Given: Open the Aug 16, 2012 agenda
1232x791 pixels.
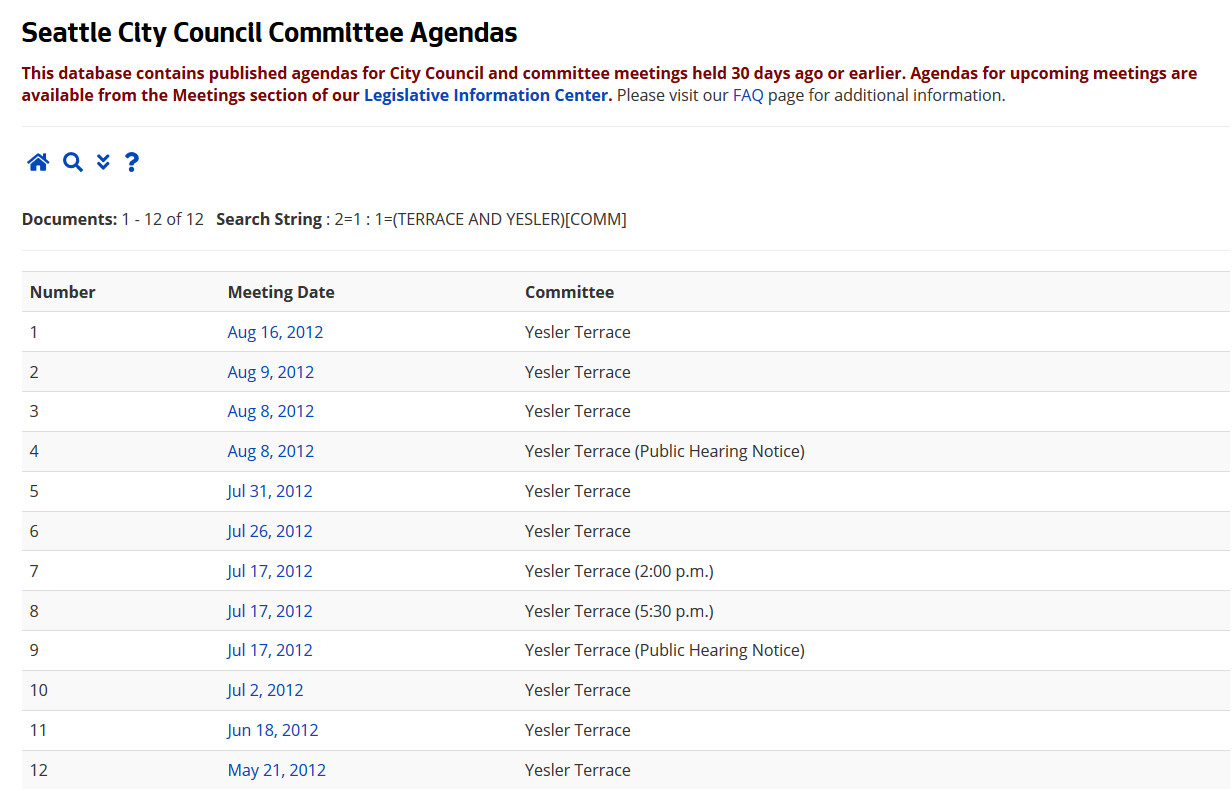Looking at the screenshot, I should [x=275, y=332].
